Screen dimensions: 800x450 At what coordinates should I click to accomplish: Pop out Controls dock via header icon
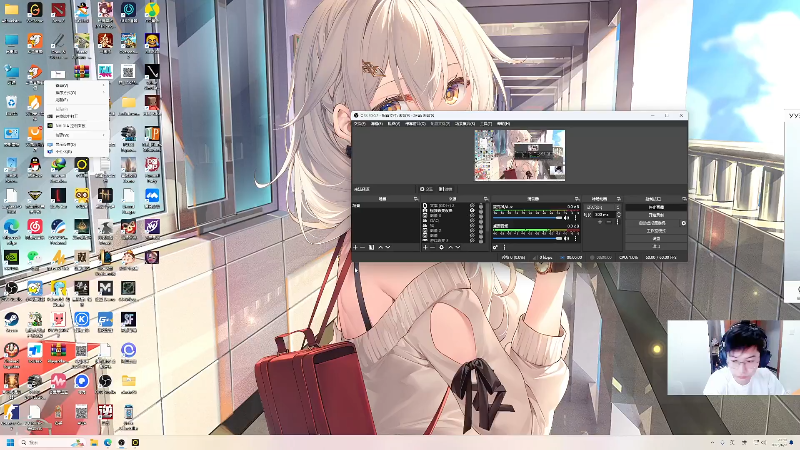click(x=685, y=198)
